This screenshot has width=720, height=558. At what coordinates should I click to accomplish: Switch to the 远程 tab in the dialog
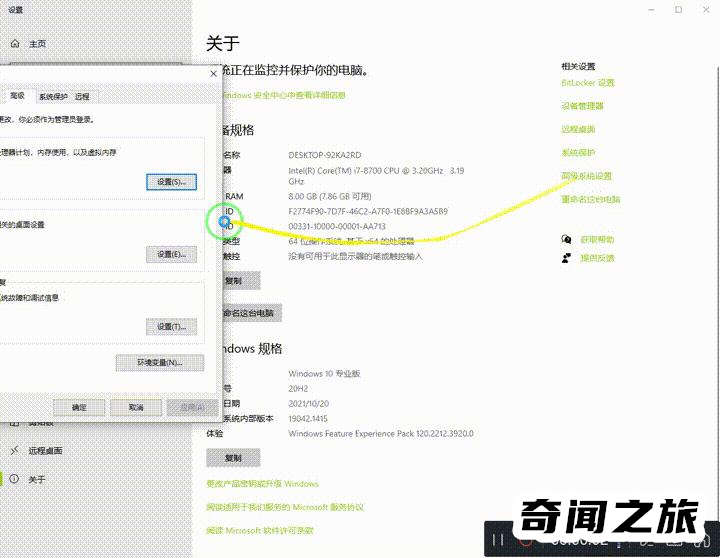[82, 96]
